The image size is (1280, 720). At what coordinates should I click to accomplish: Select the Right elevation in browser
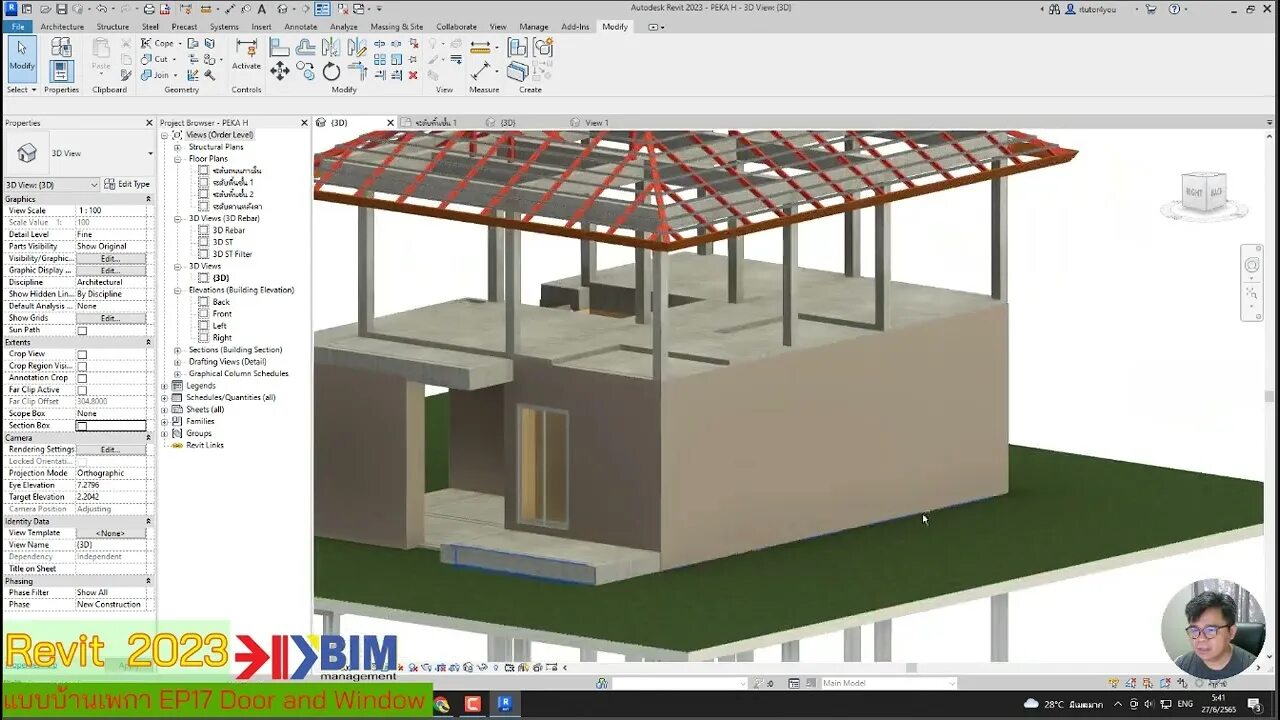click(x=222, y=338)
